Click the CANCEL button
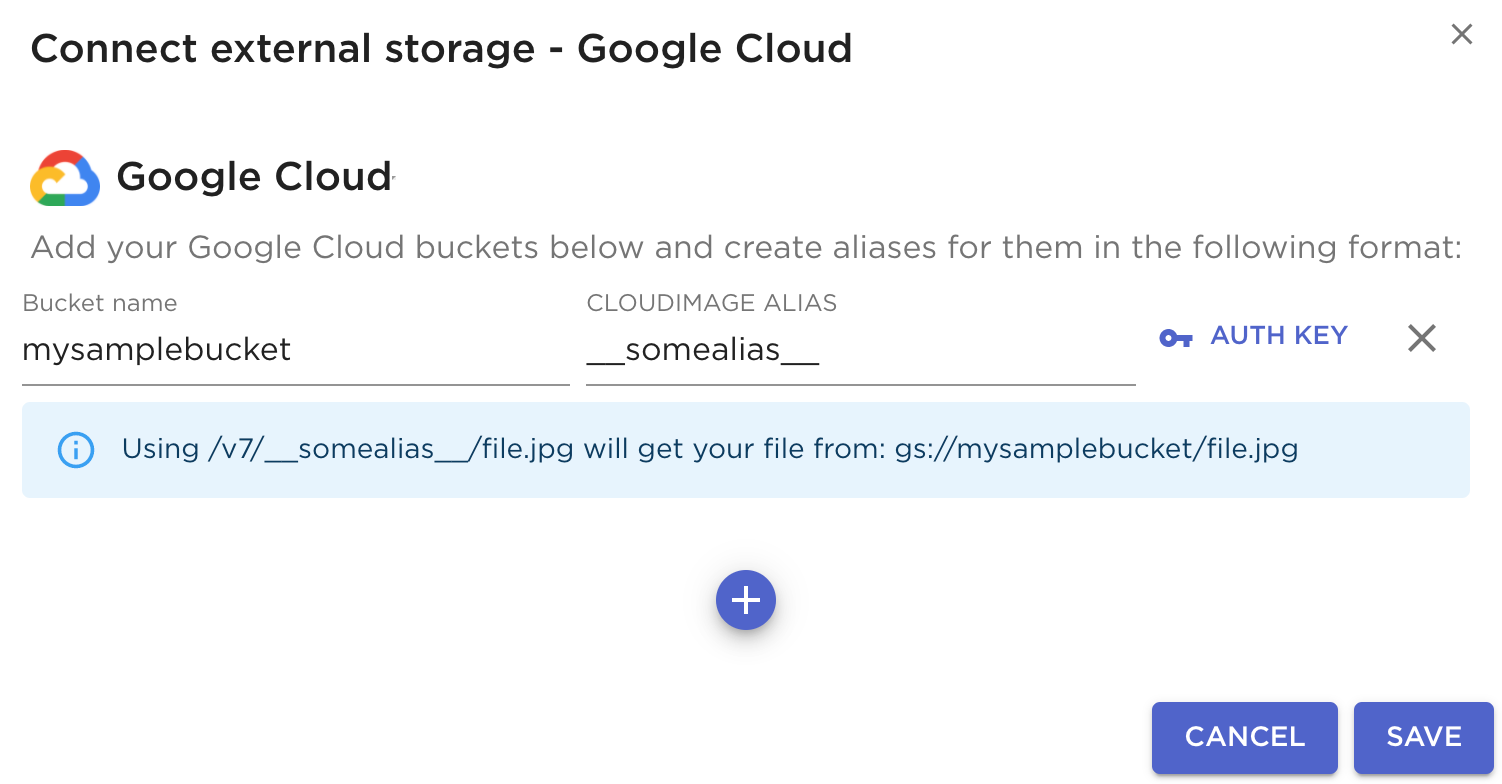Image resolution: width=1502 pixels, height=784 pixels. [x=1244, y=737]
